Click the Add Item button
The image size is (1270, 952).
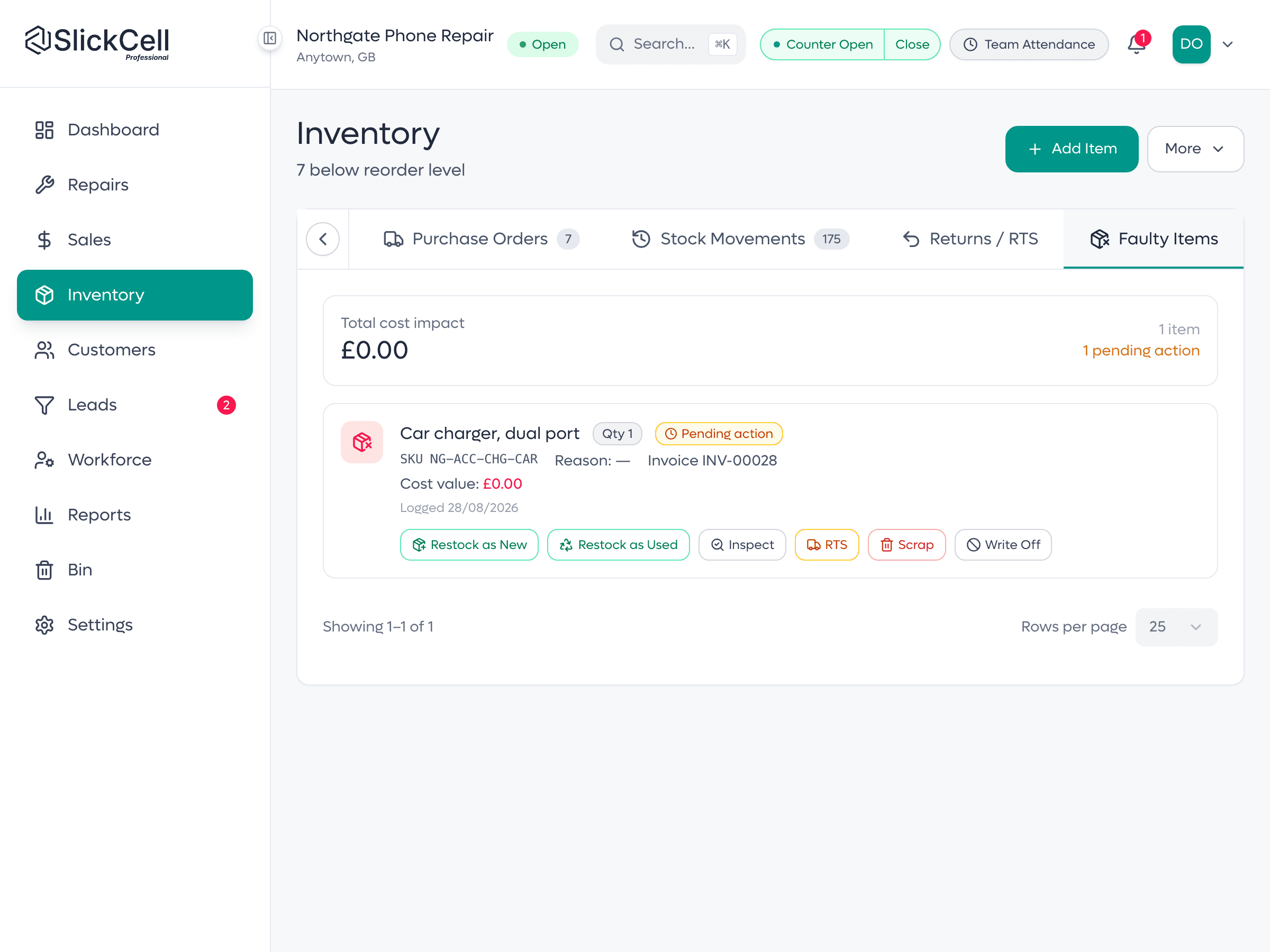coord(1072,149)
